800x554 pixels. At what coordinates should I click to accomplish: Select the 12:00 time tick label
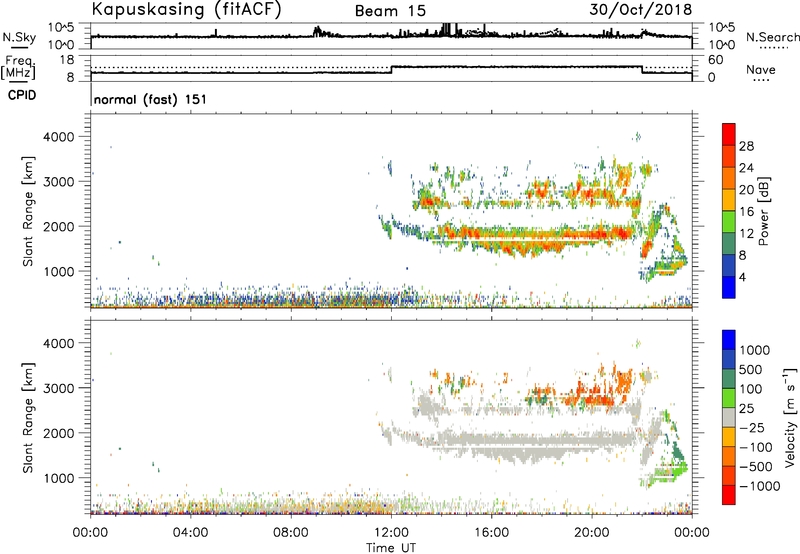point(391,533)
